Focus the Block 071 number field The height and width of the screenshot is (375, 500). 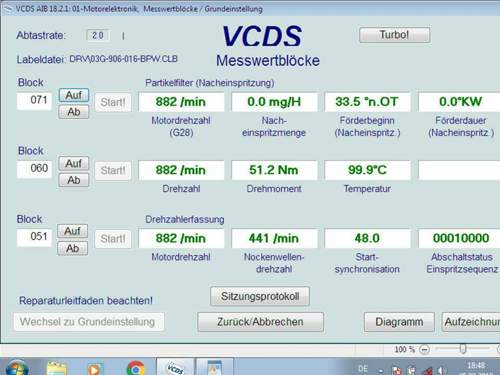[x=34, y=100]
